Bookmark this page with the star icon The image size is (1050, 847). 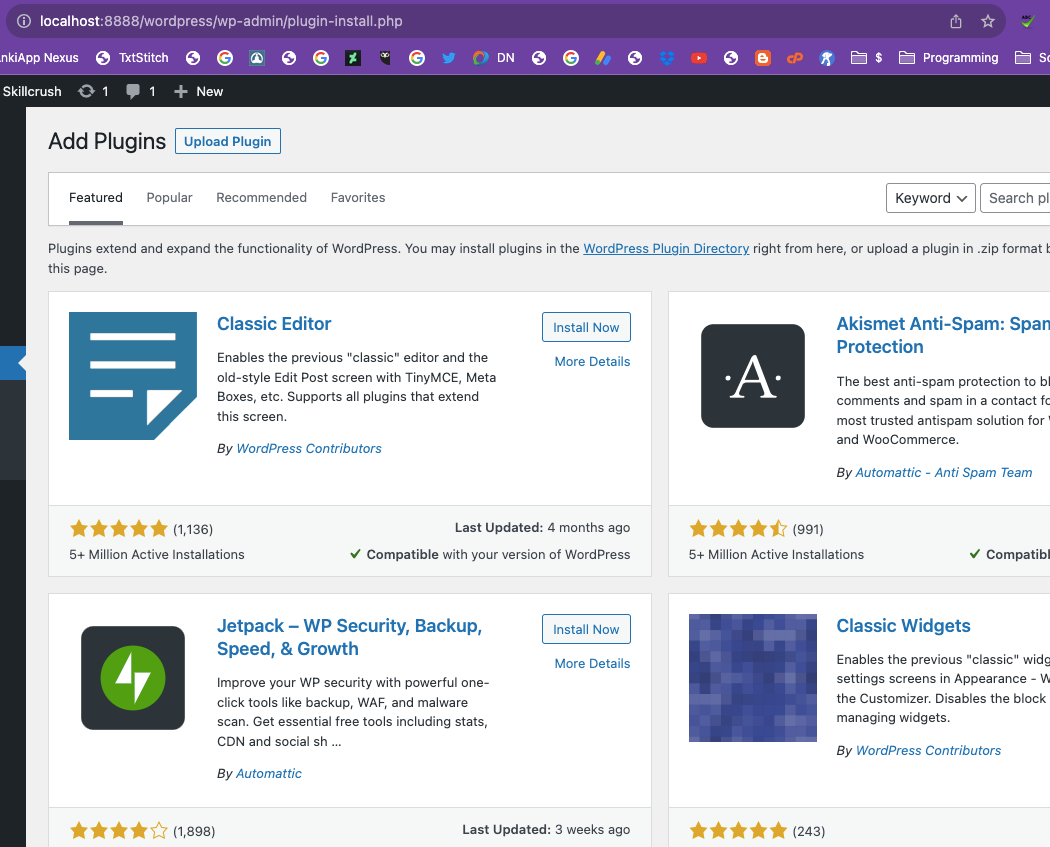[988, 21]
